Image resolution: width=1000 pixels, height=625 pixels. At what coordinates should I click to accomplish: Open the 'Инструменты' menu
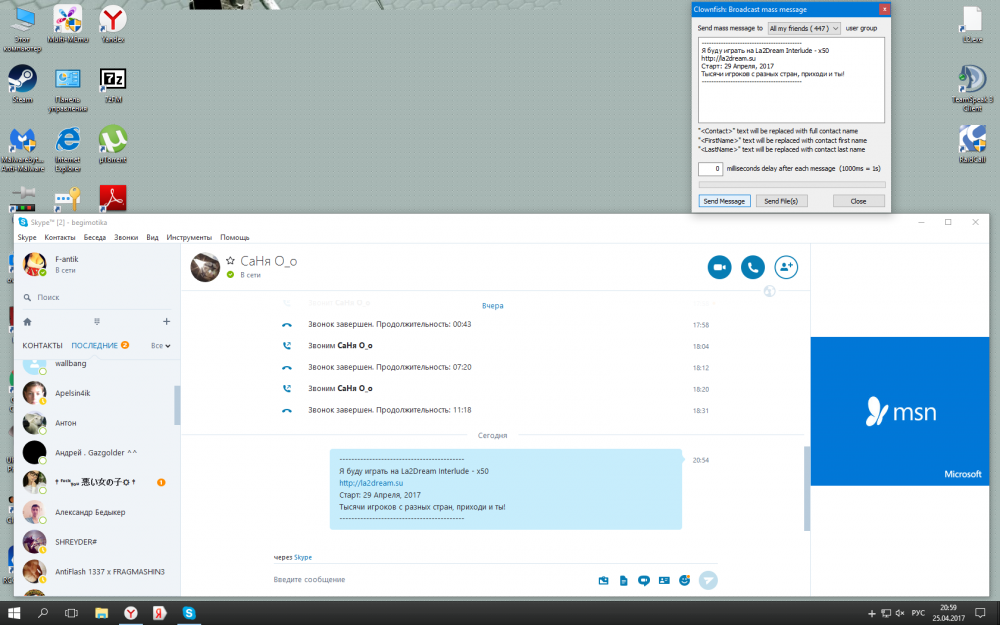pyautogui.click(x=189, y=238)
